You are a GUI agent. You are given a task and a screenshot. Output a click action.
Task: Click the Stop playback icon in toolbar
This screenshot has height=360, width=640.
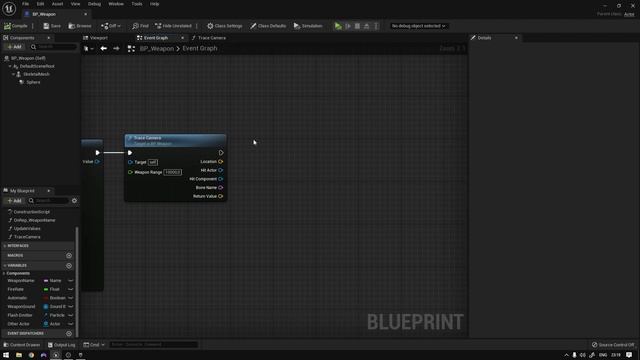click(x=357, y=26)
